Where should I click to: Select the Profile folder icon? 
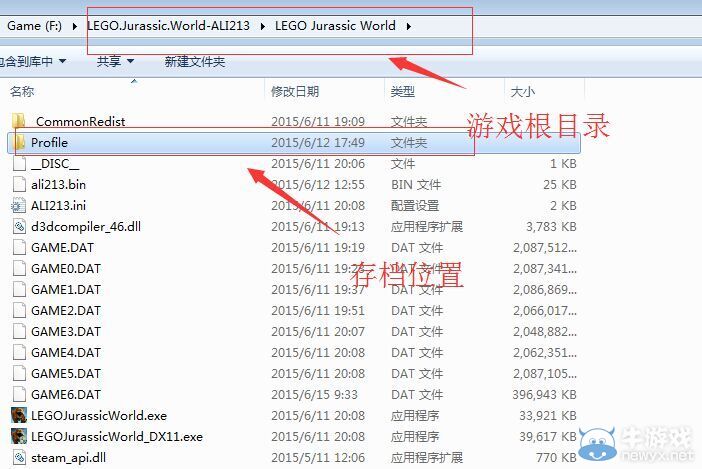[x=19, y=142]
